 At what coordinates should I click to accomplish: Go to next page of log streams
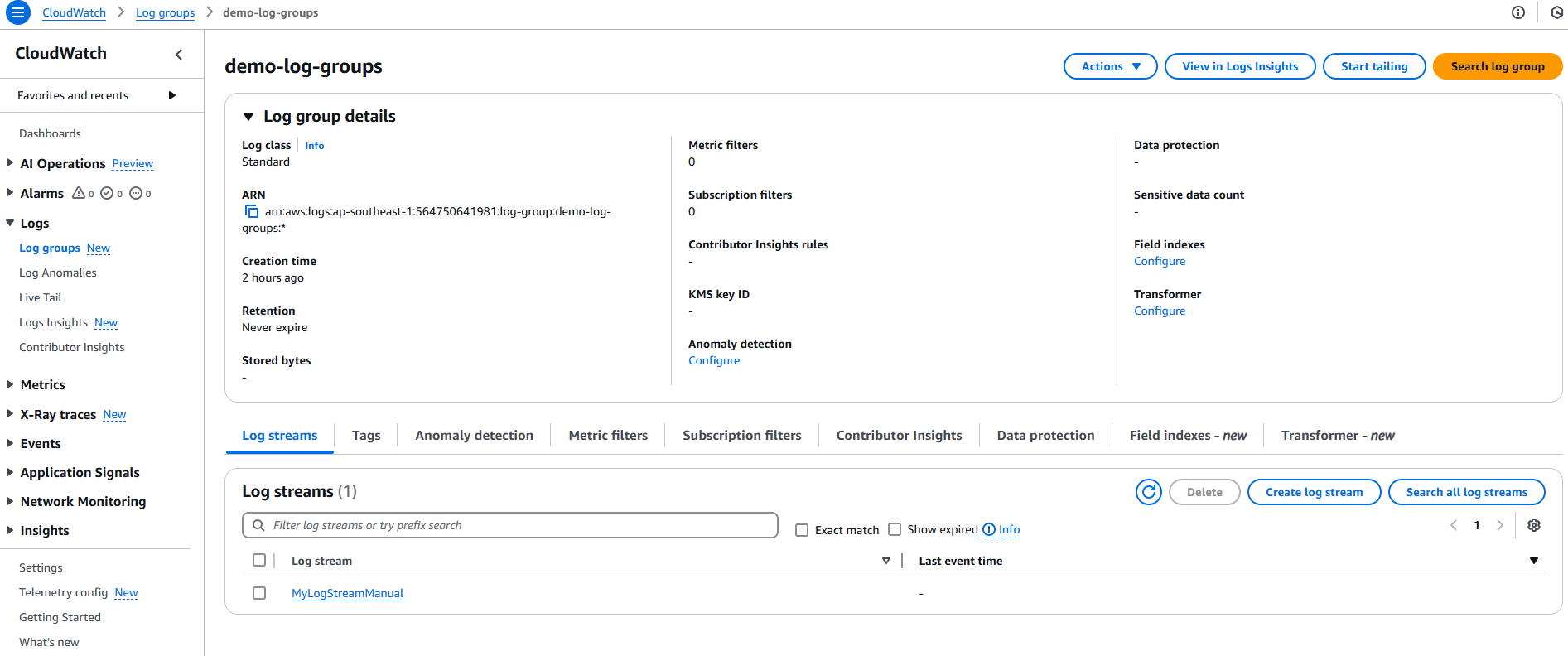(1499, 525)
